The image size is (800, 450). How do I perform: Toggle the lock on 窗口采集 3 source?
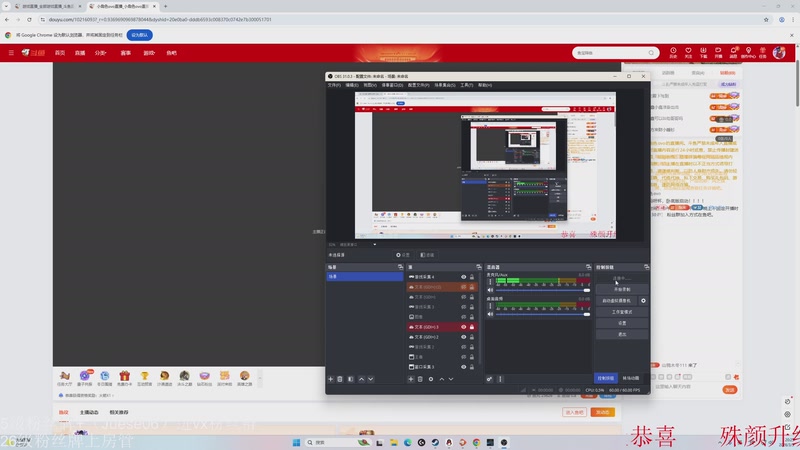click(471, 366)
